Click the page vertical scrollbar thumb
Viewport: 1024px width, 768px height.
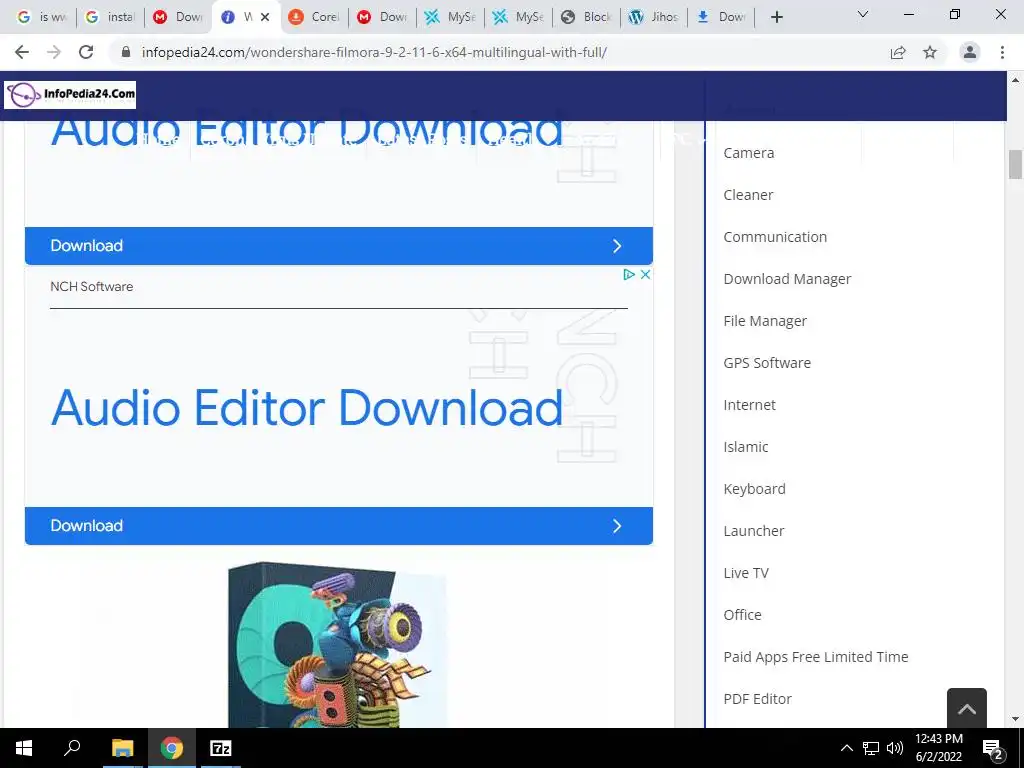pos(1015,165)
